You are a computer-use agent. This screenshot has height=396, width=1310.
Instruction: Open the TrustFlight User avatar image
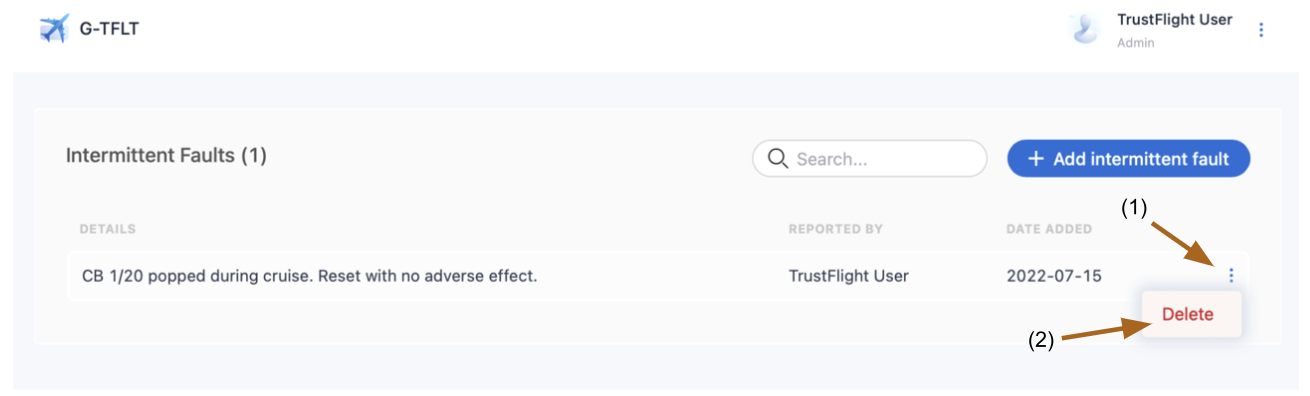pyautogui.click(x=1084, y=29)
